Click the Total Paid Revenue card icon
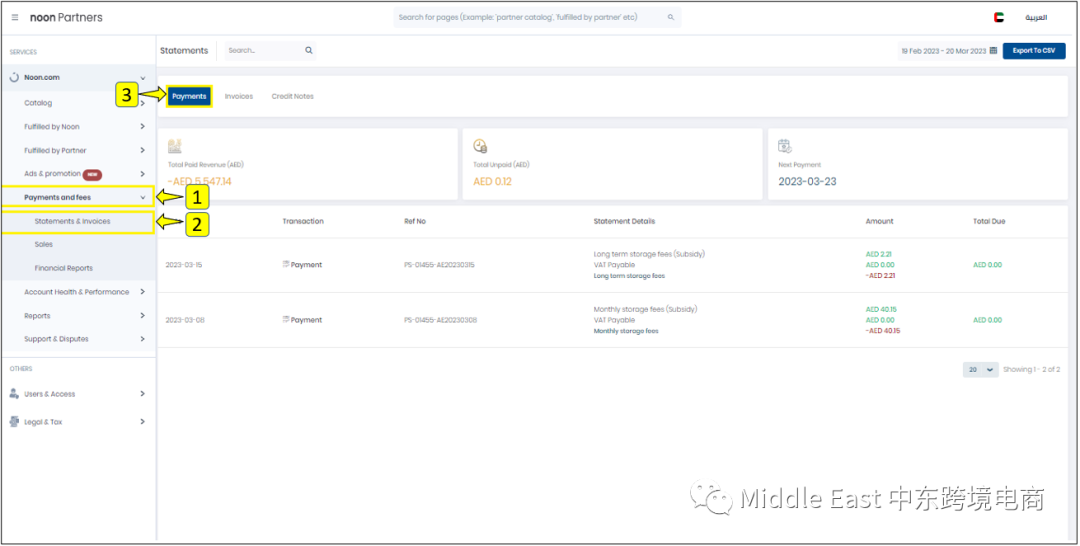This screenshot has height=546, width=1080. click(174, 146)
